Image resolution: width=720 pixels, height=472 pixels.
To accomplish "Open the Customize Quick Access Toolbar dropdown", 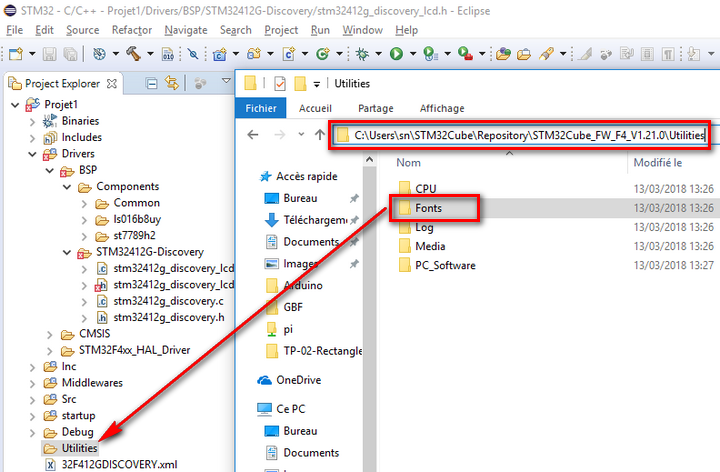I will [x=317, y=84].
